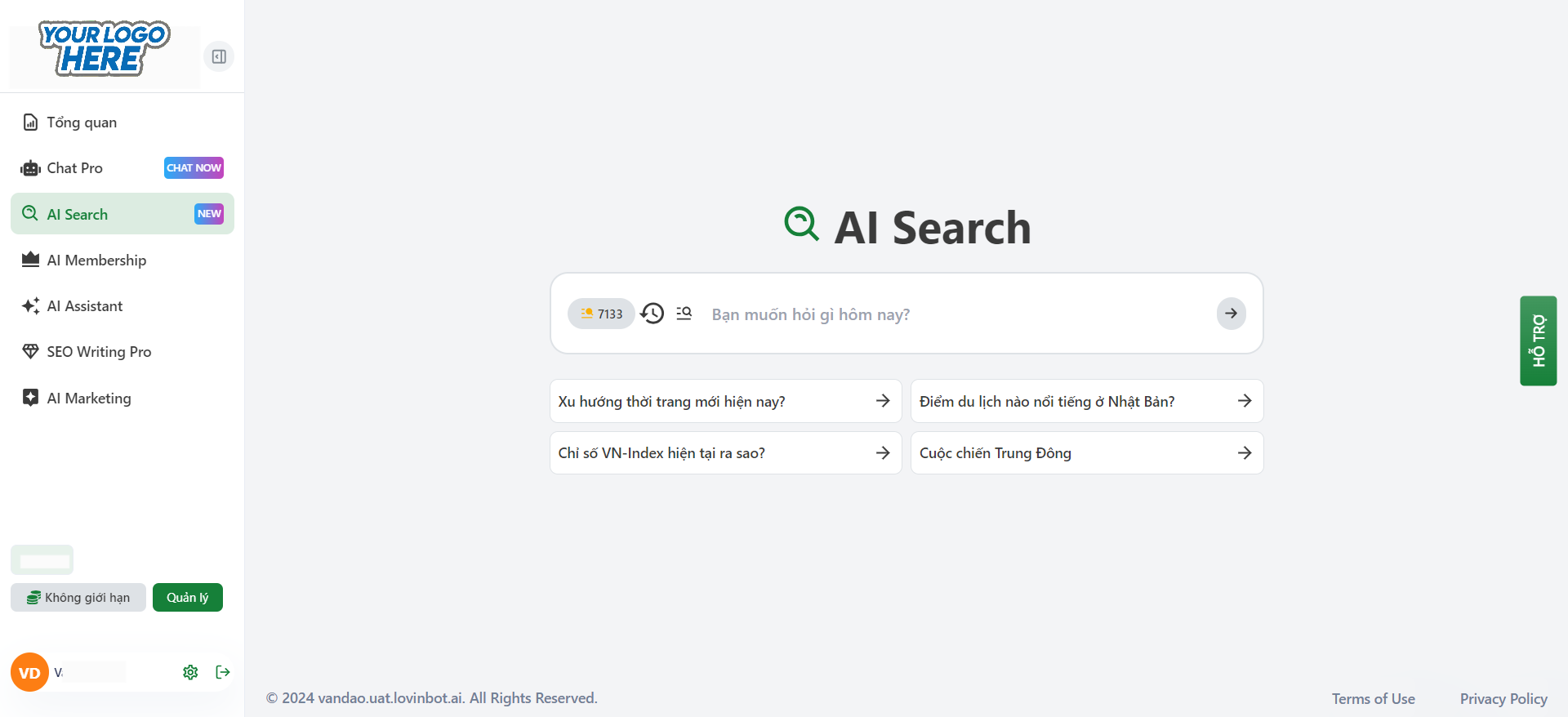Open search history clock icon
Screen dimensions: 1568x717
click(x=653, y=314)
